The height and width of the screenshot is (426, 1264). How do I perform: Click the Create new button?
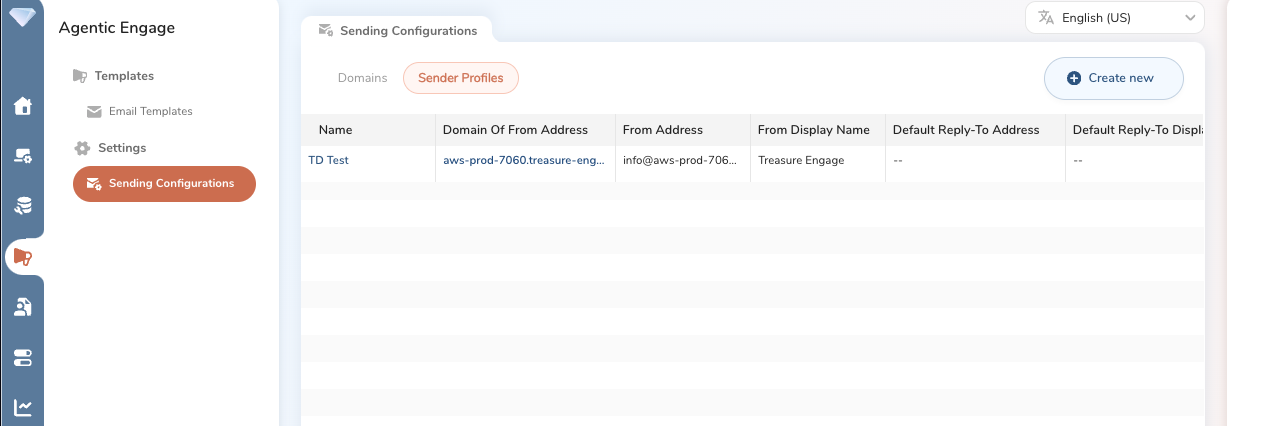click(1113, 78)
